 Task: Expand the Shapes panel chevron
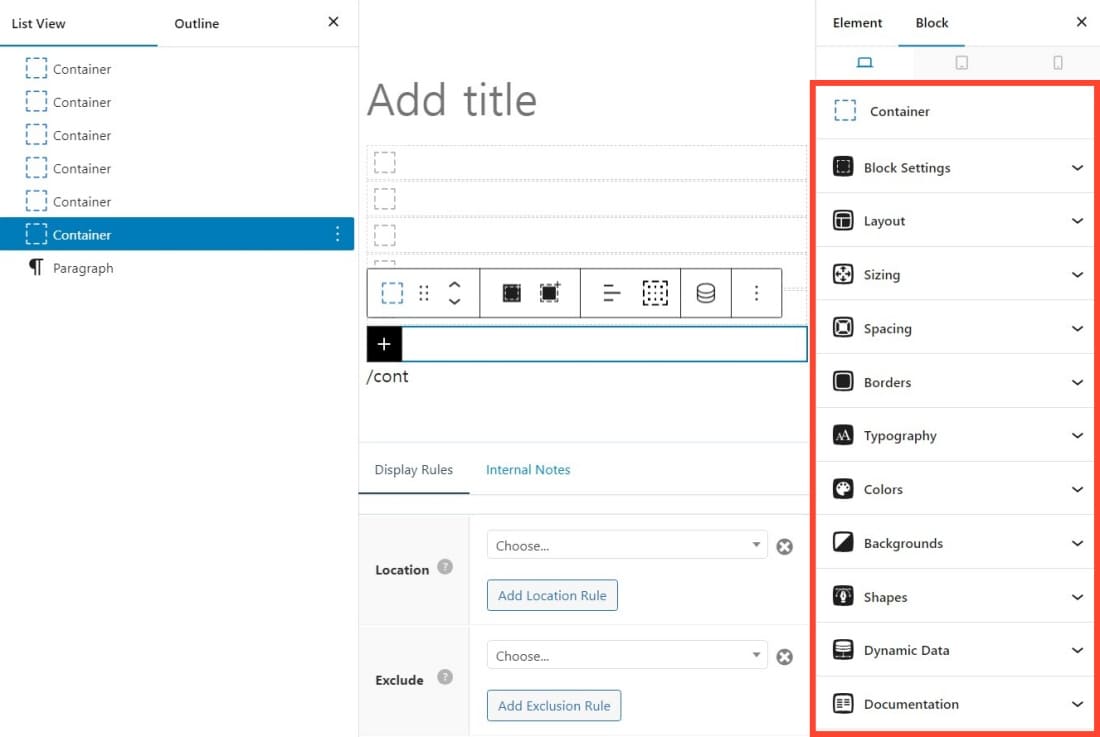1077,597
